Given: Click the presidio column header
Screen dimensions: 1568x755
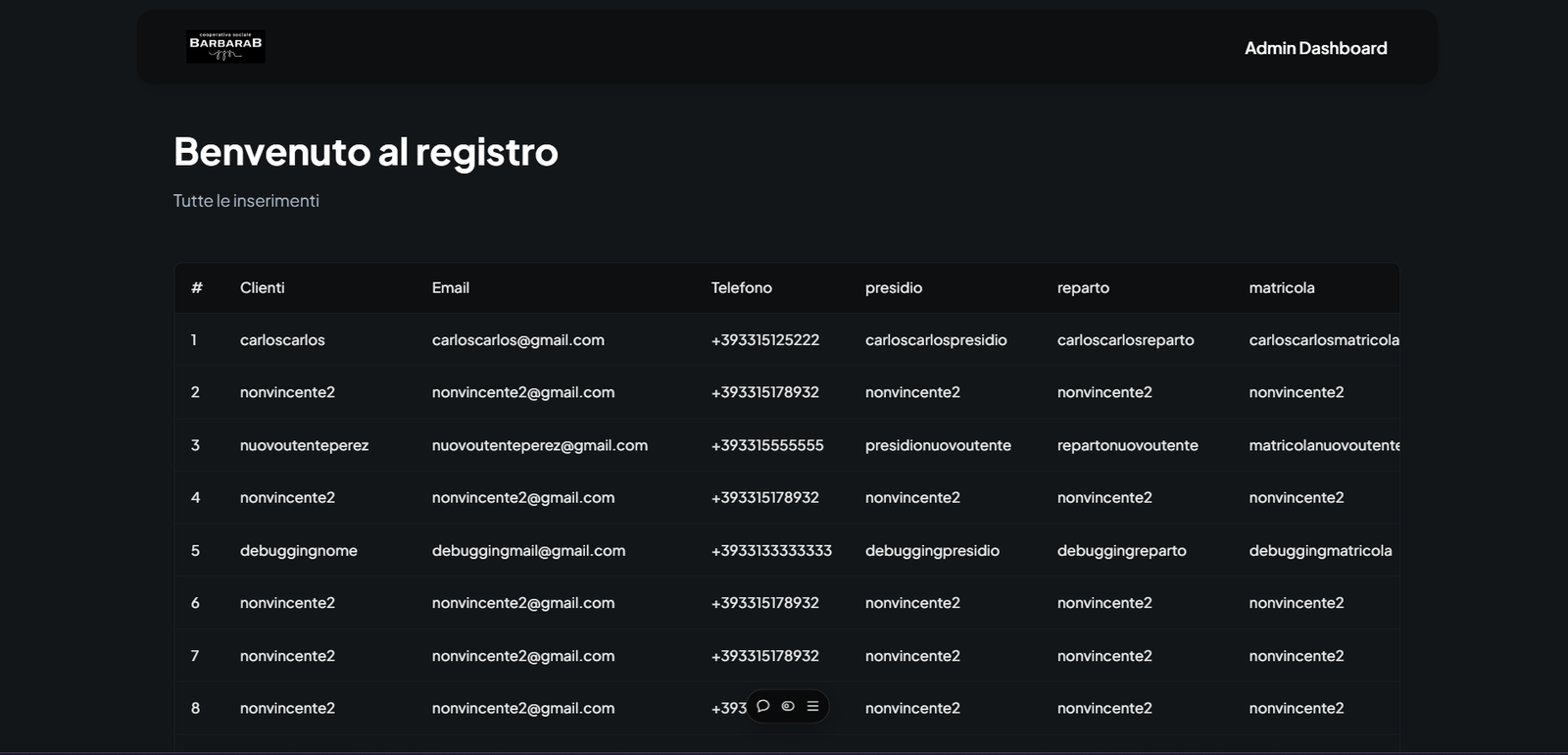Looking at the screenshot, I should pyautogui.click(x=894, y=287).
